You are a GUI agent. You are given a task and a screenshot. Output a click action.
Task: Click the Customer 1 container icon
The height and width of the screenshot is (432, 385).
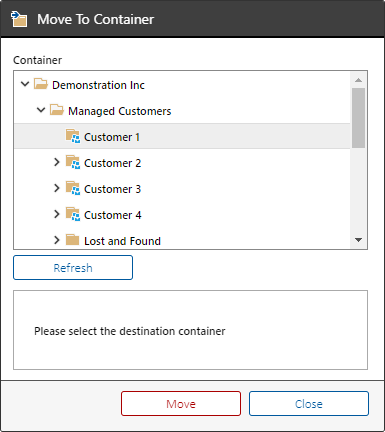pyautogui.click(x=73, y=136)
